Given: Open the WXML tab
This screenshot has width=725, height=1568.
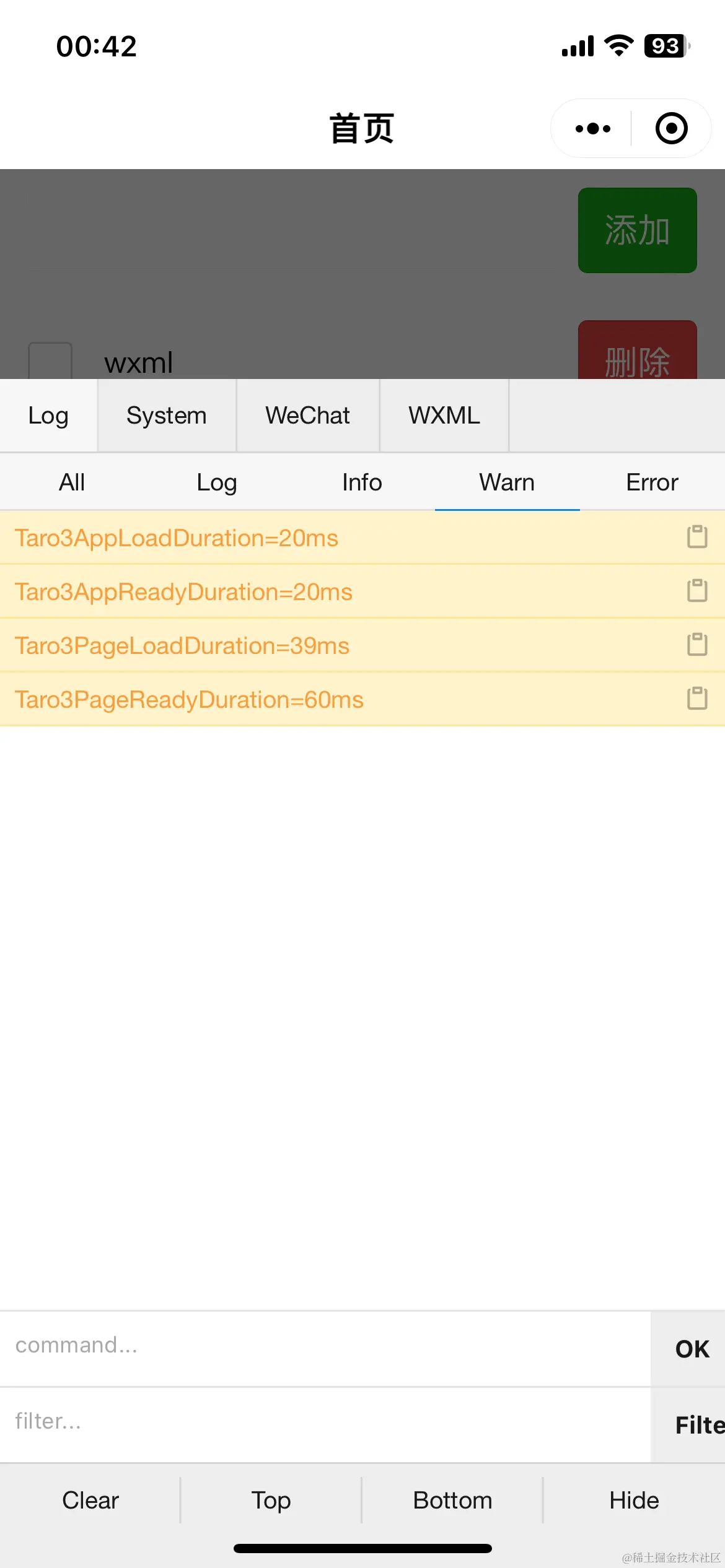Looking at the screenshot, I should 444,416.
